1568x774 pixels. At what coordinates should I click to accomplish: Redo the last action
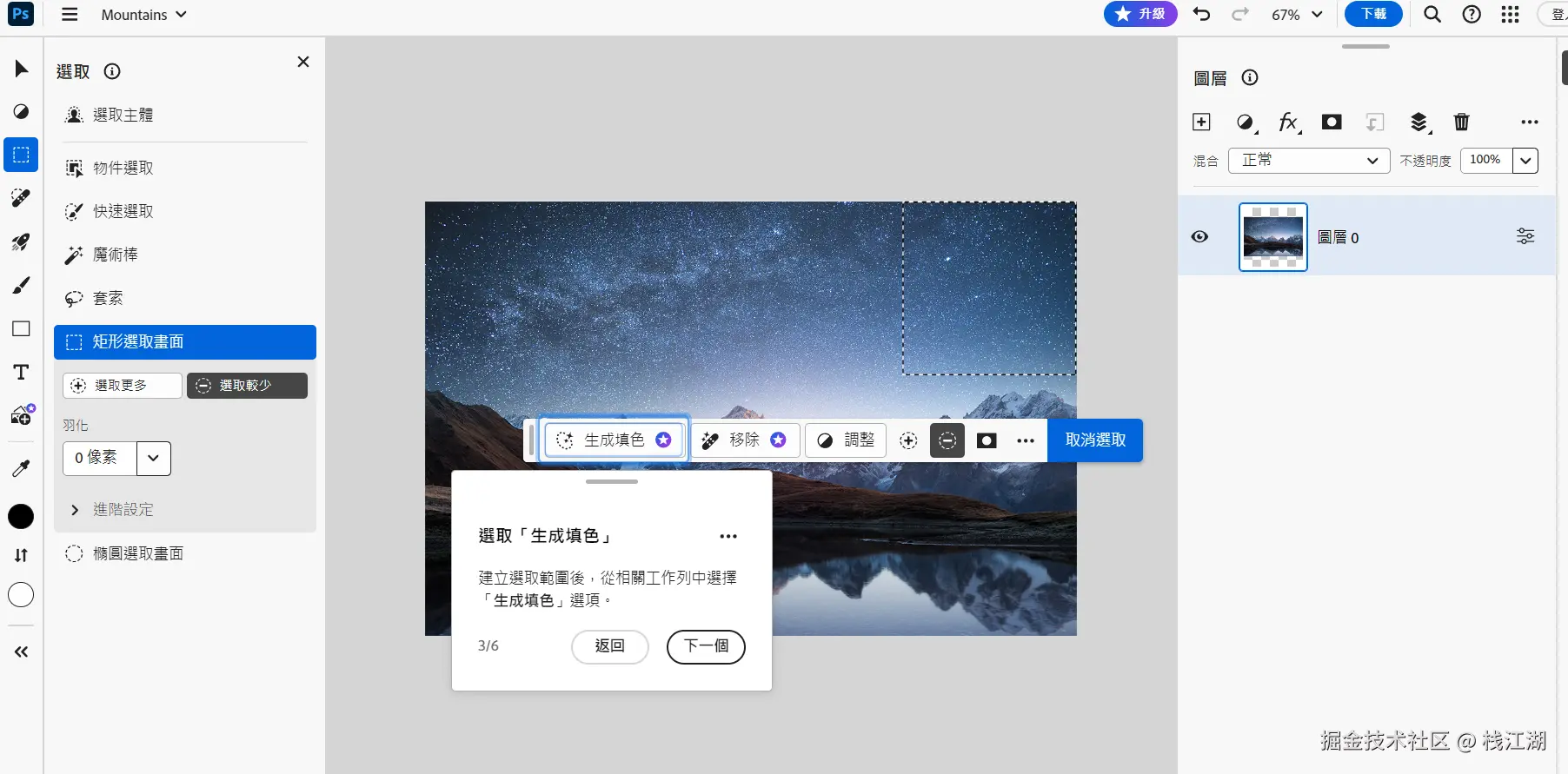1240,14
